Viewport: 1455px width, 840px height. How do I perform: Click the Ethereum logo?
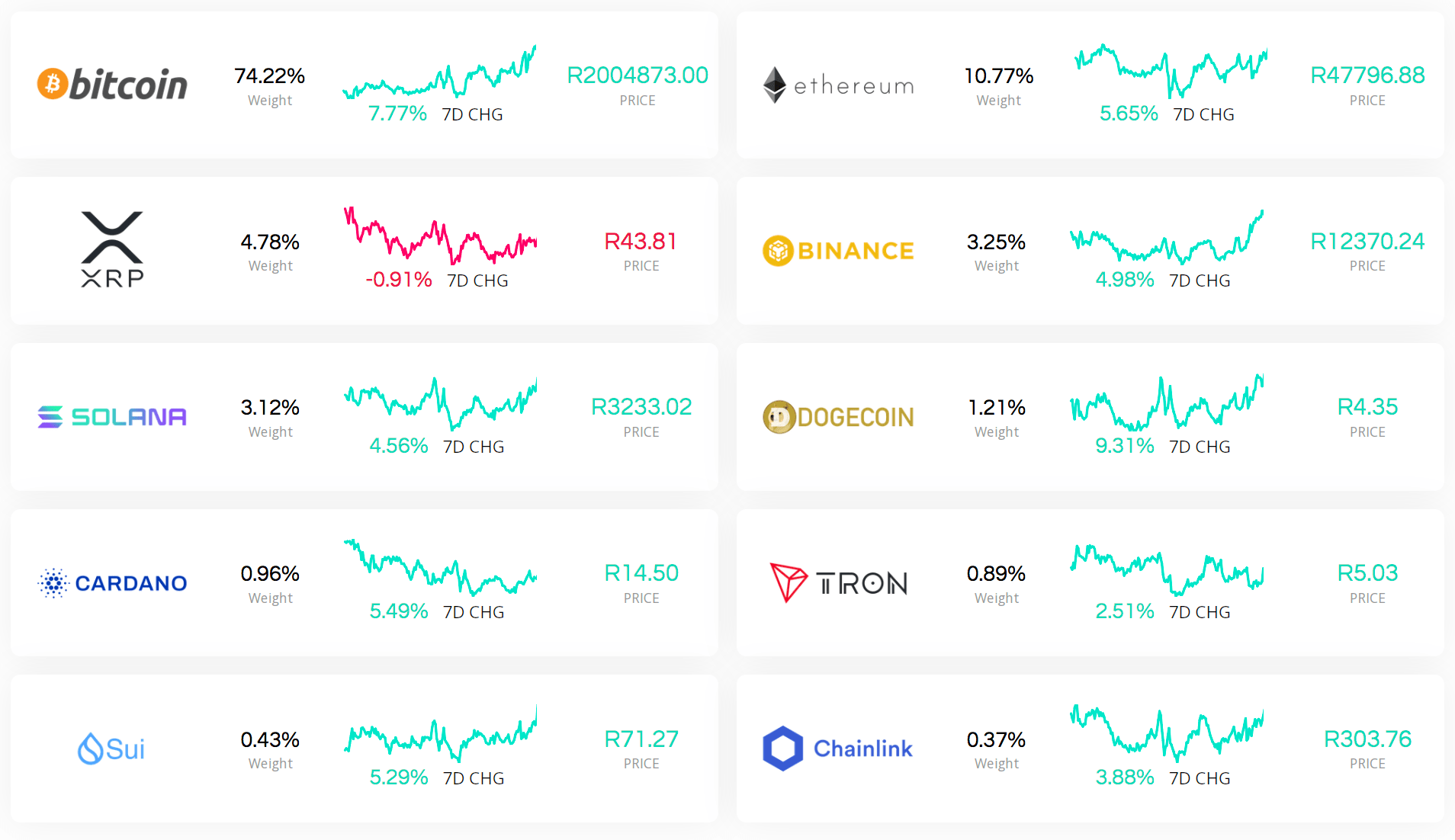(x=838, y=85)
